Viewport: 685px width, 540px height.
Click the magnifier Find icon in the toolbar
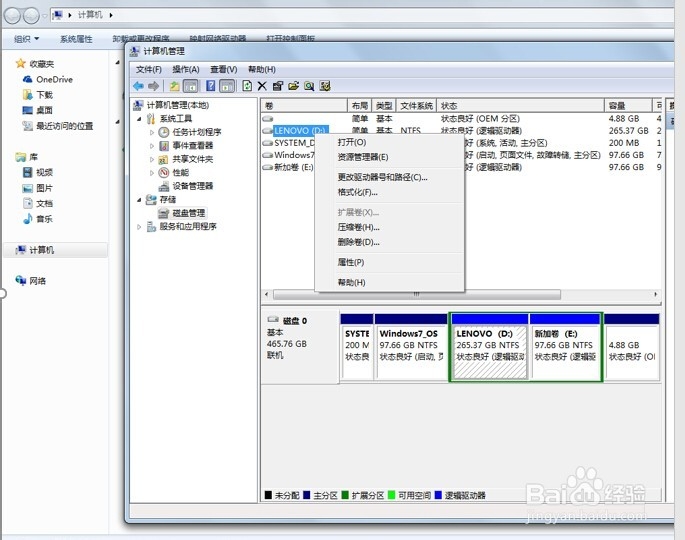[309, 86]
